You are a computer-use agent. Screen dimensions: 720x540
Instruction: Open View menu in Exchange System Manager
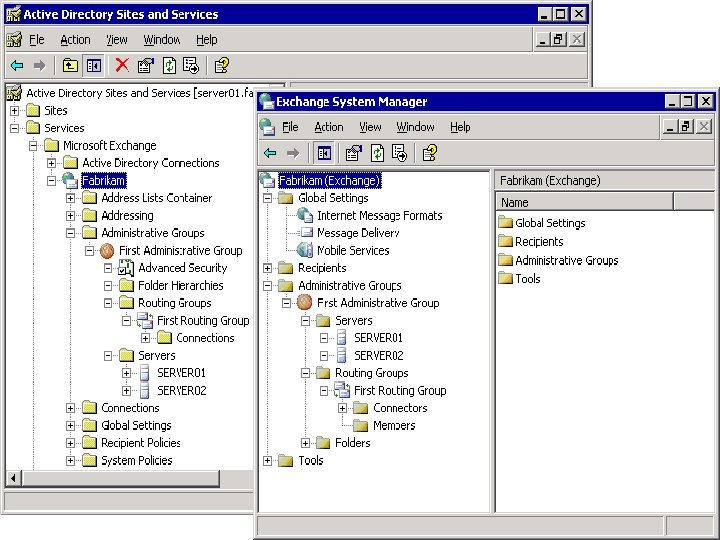point(370,127)
